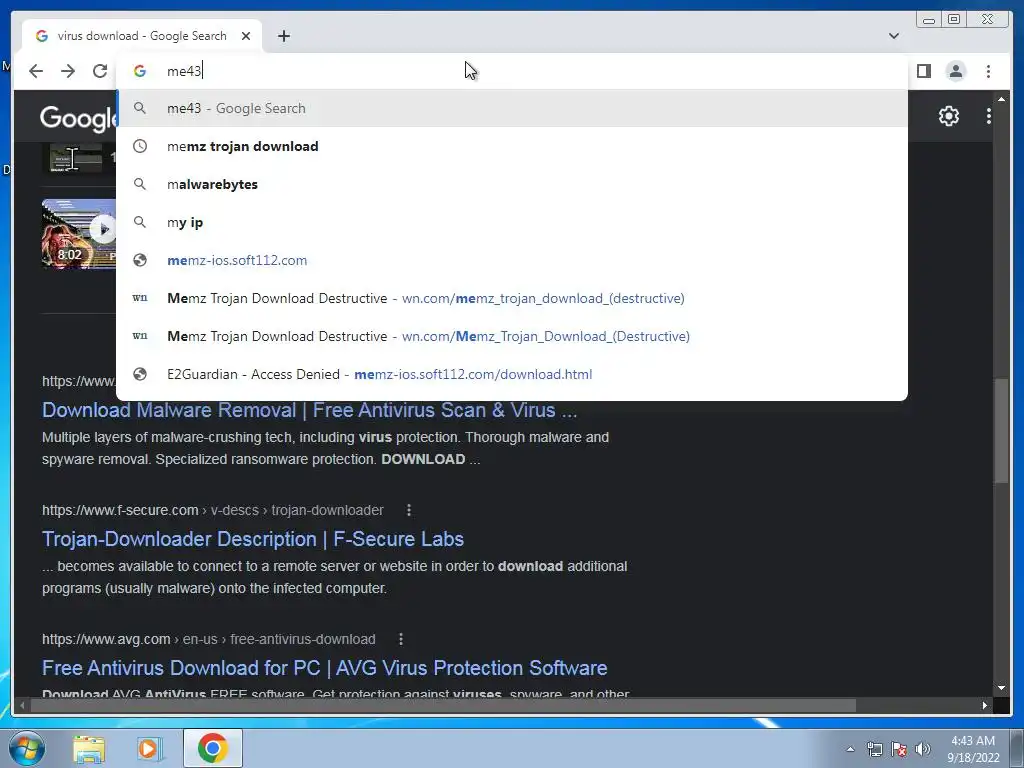The image size is (1024, 768).
Task: Open 'Free Antivirus Download for PC' AVG result
Action: 325,667
